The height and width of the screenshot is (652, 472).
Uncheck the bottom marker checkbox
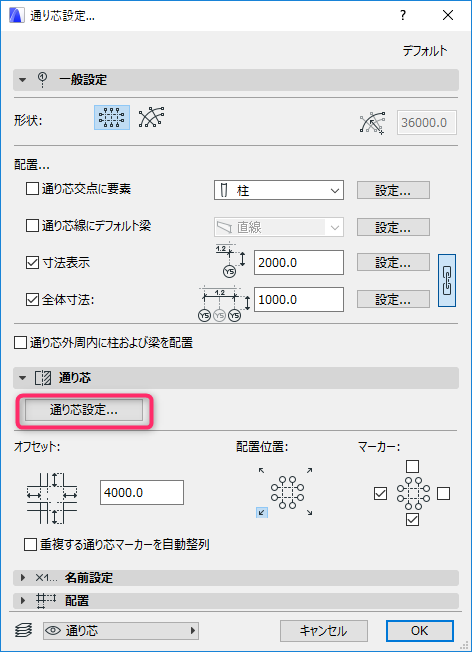(x=412, y=519)
